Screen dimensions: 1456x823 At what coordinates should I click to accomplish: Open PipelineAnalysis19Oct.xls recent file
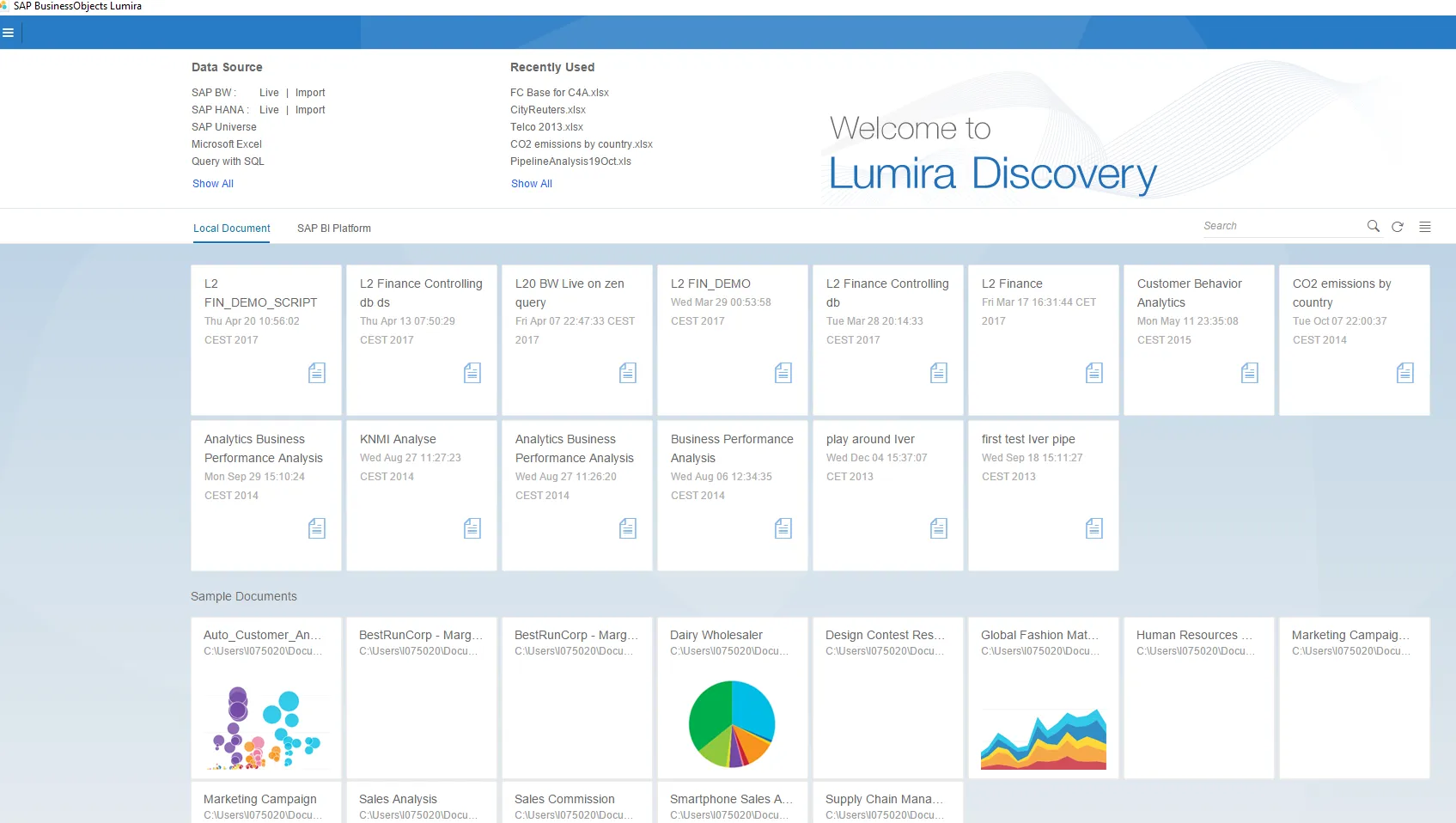tap(570, 162)
